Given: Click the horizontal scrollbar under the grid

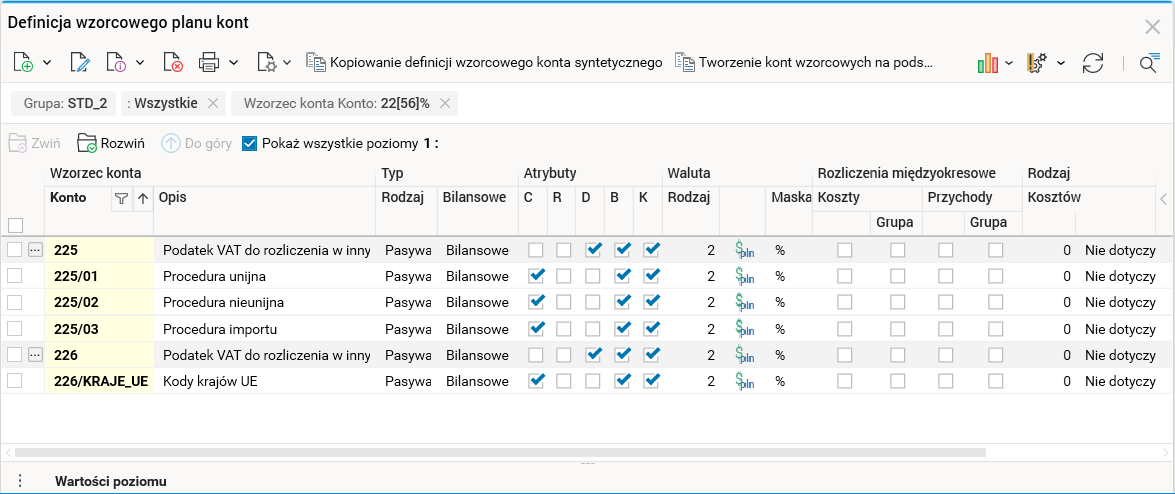Looking at the screenshot, I should 500,452.
